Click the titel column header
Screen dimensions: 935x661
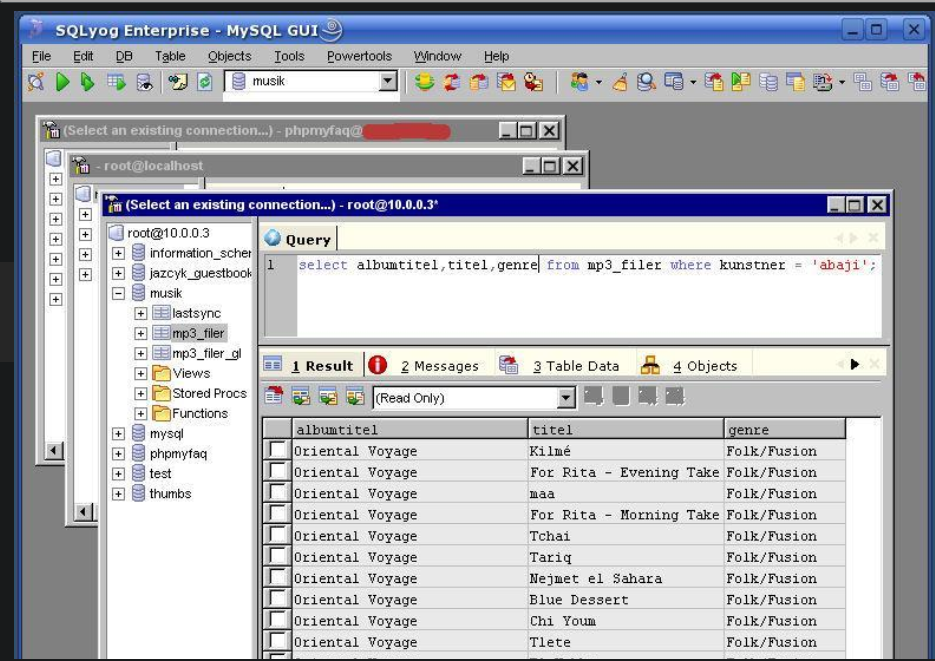click(x=626, y=429)
